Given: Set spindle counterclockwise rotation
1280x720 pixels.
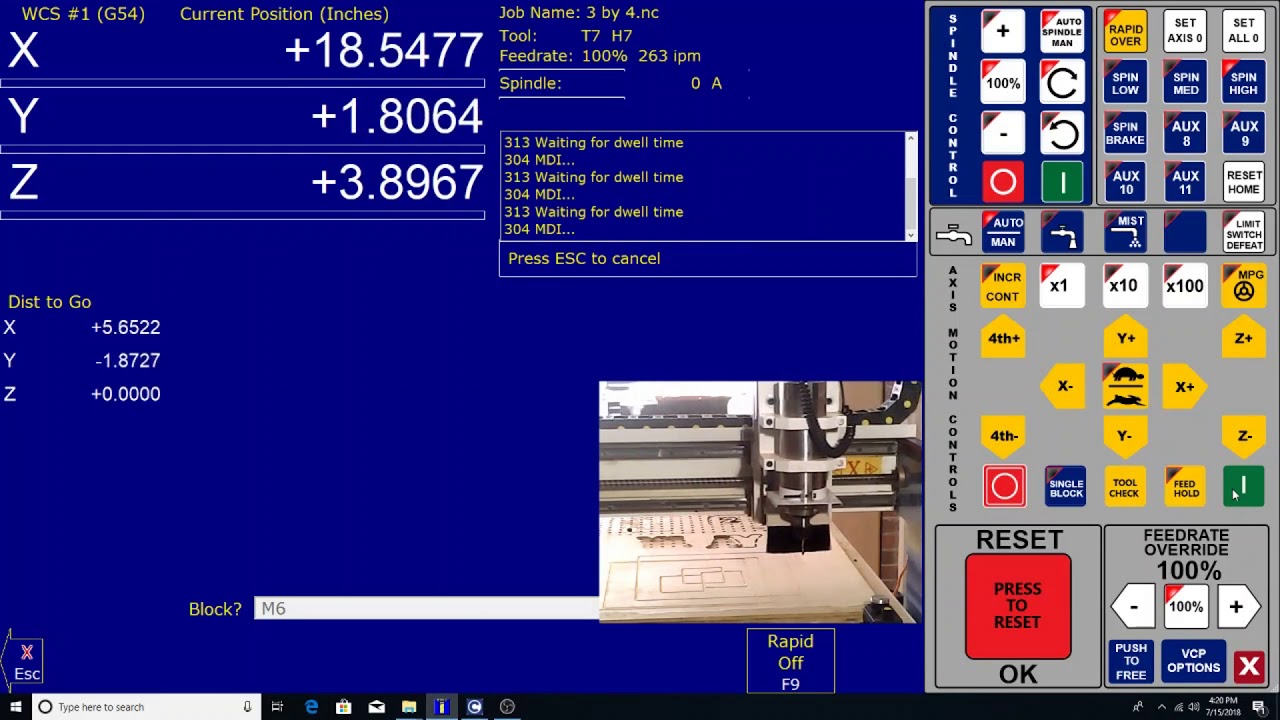Looking at the screenshot, I should pos(1062,133).
